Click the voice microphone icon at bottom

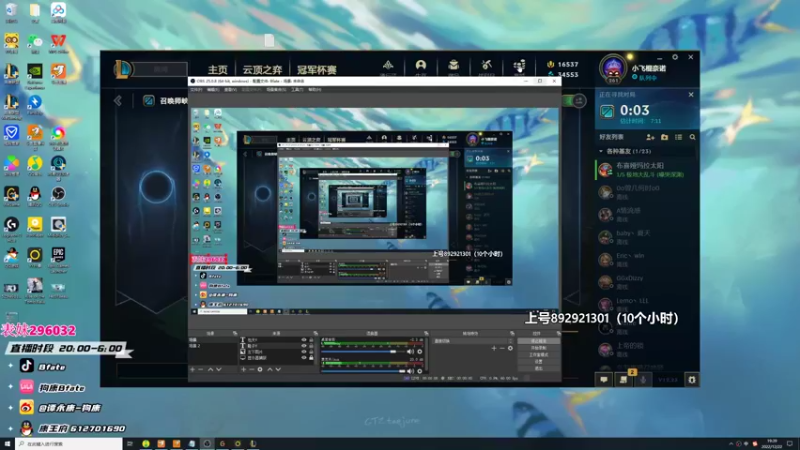[x=643, y=380]
